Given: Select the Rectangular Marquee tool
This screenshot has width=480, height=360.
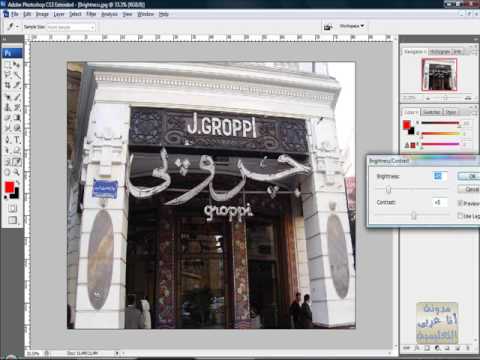Looking at the screenshot, I should (8, 64).
